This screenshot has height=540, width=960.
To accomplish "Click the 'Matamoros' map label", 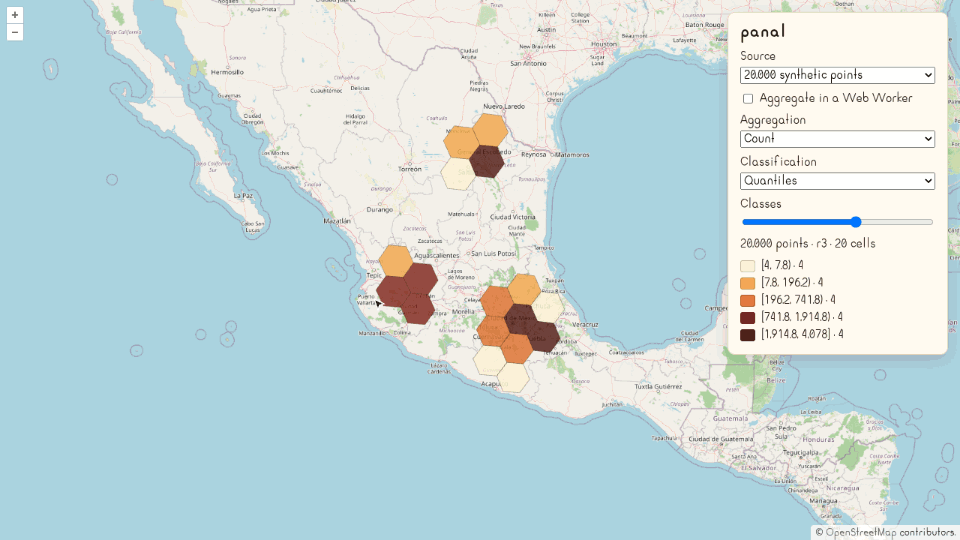I will tap(573, 155).
